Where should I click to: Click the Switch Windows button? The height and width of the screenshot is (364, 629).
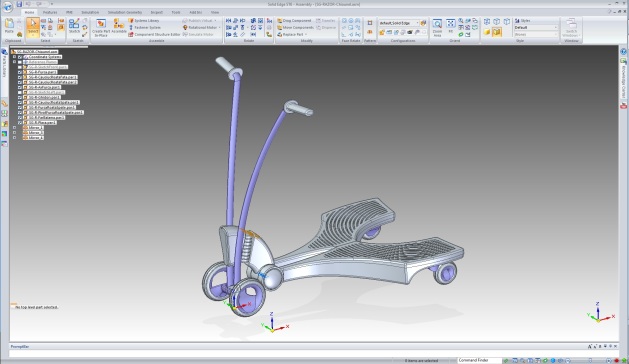[x=571, y=27]
